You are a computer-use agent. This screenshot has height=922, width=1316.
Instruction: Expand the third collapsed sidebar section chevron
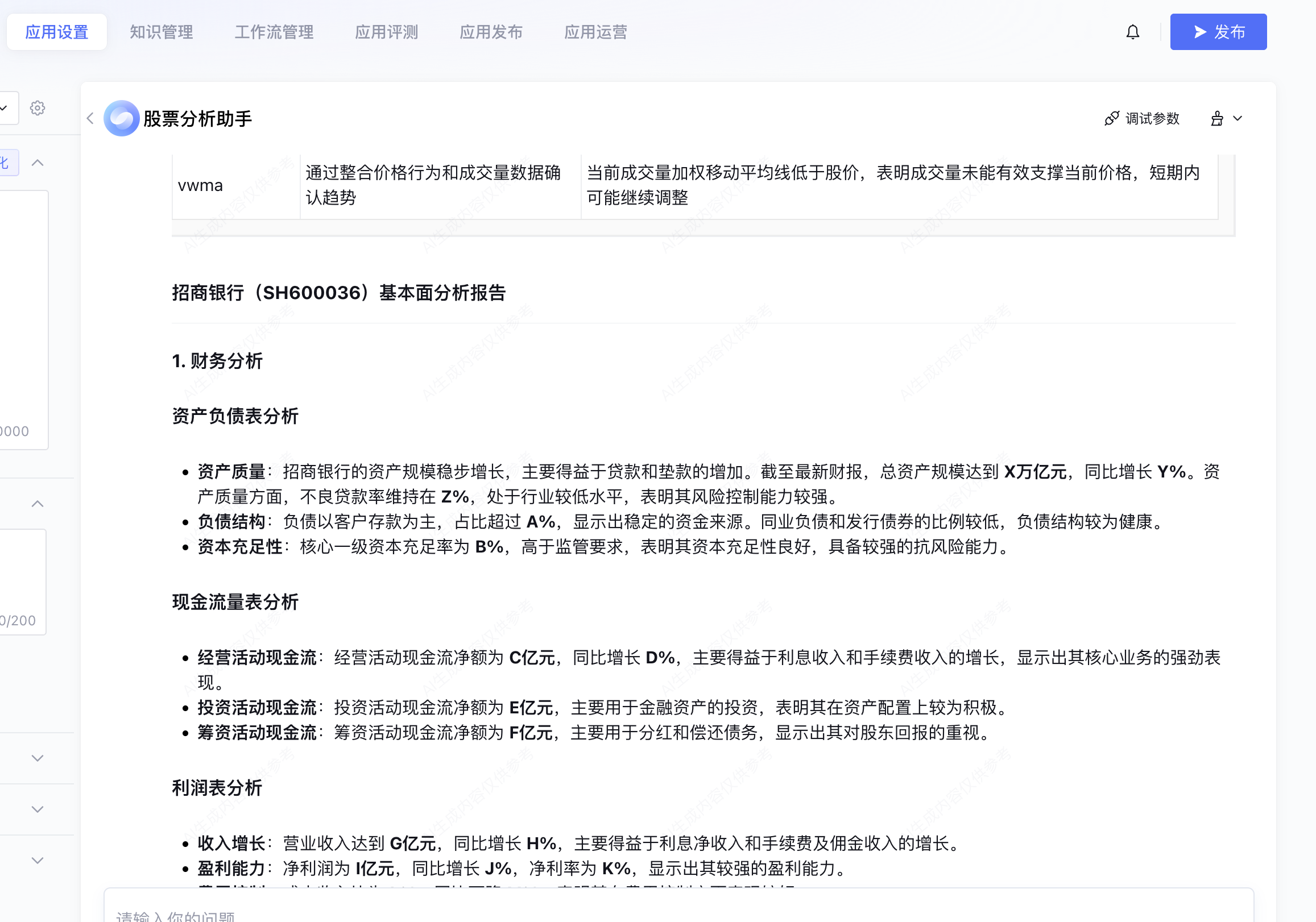[x=38, y=860]
